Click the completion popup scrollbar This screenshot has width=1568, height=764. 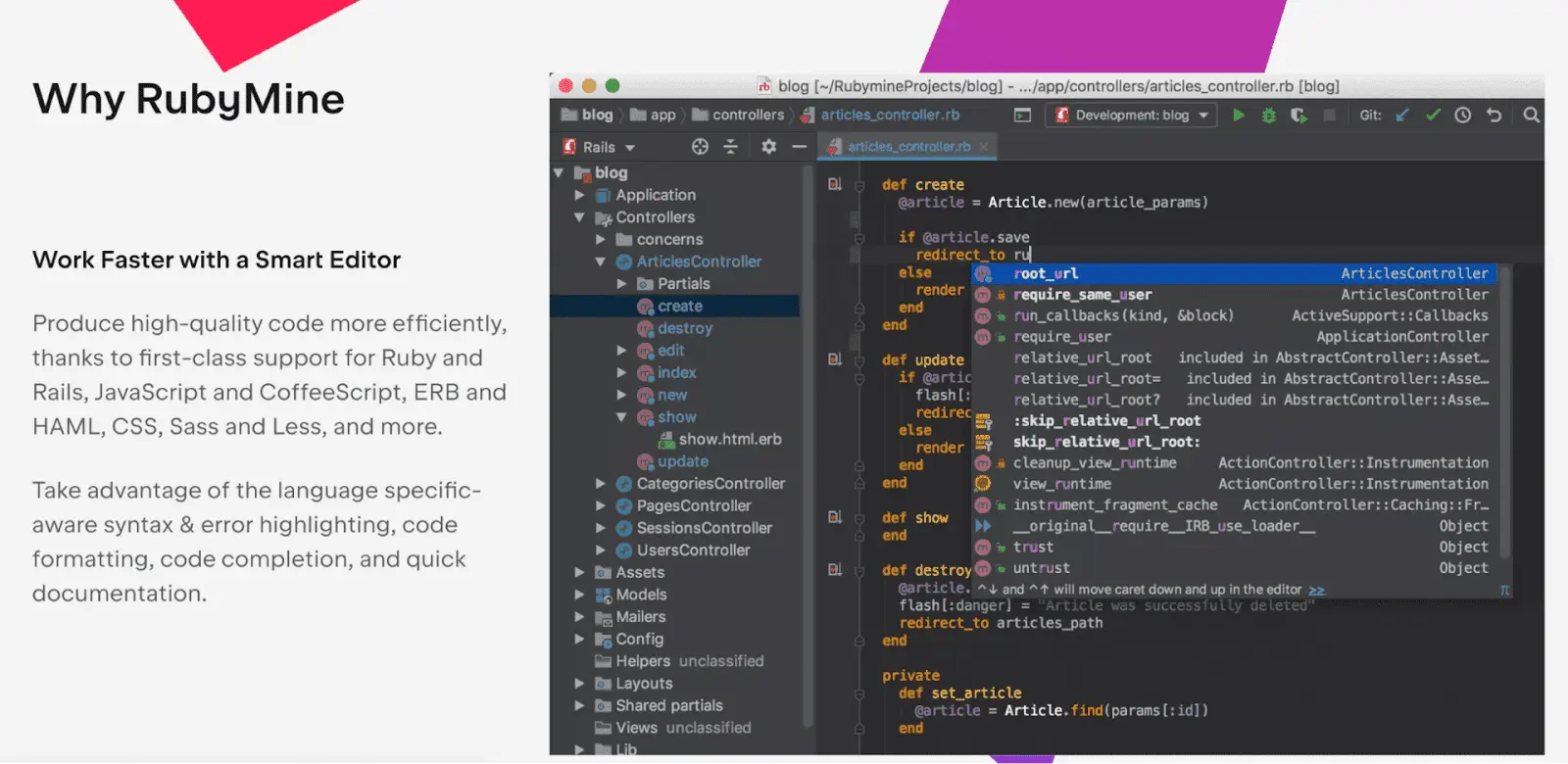click(x=1505, y=411)
